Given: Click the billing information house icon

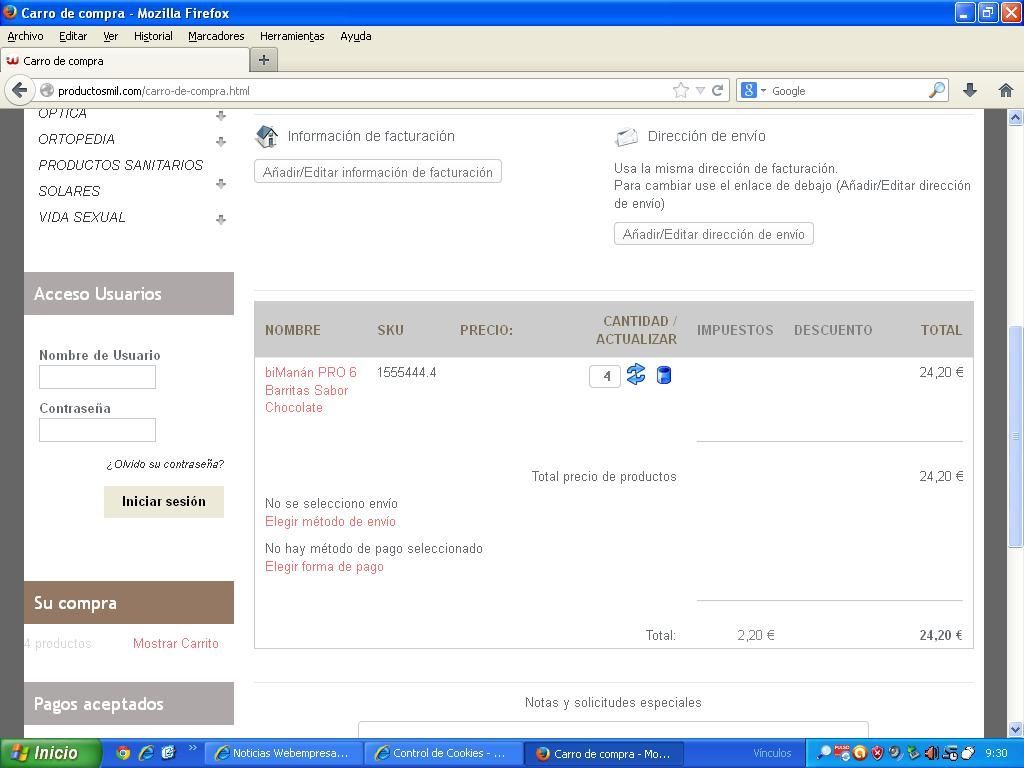Looking at the screenshot, I should [x=266, y=136].
